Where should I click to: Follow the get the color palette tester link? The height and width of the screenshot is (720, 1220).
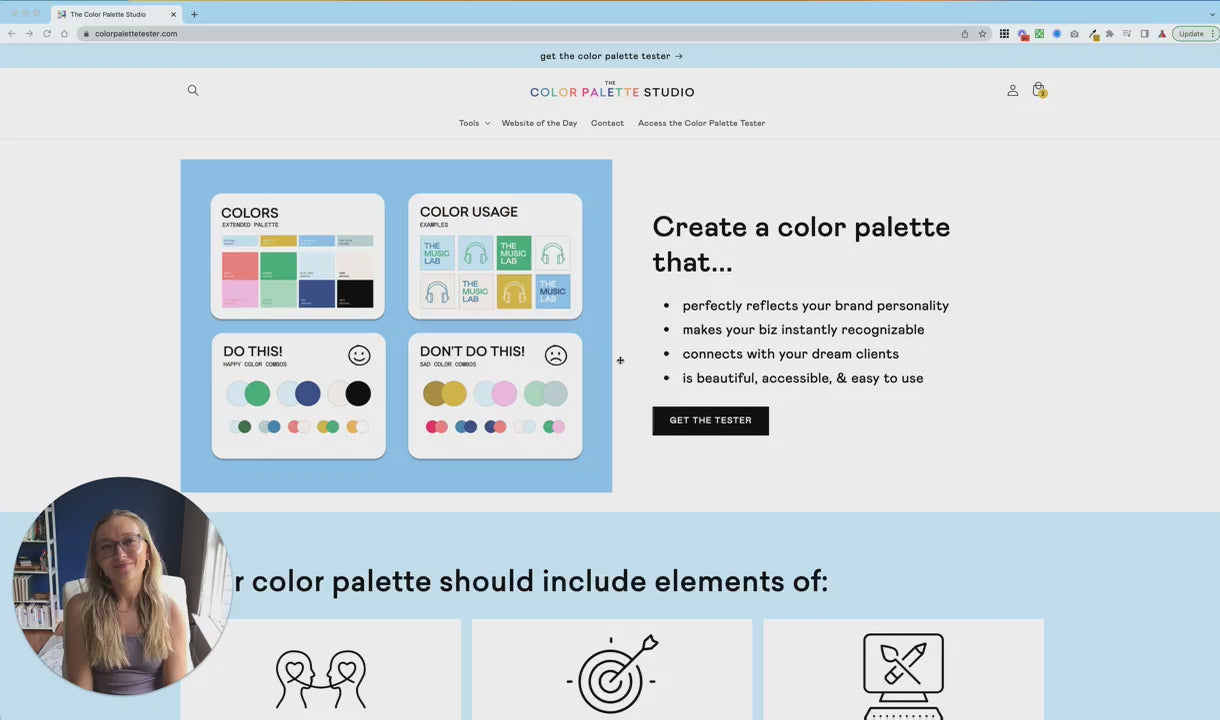611,56
